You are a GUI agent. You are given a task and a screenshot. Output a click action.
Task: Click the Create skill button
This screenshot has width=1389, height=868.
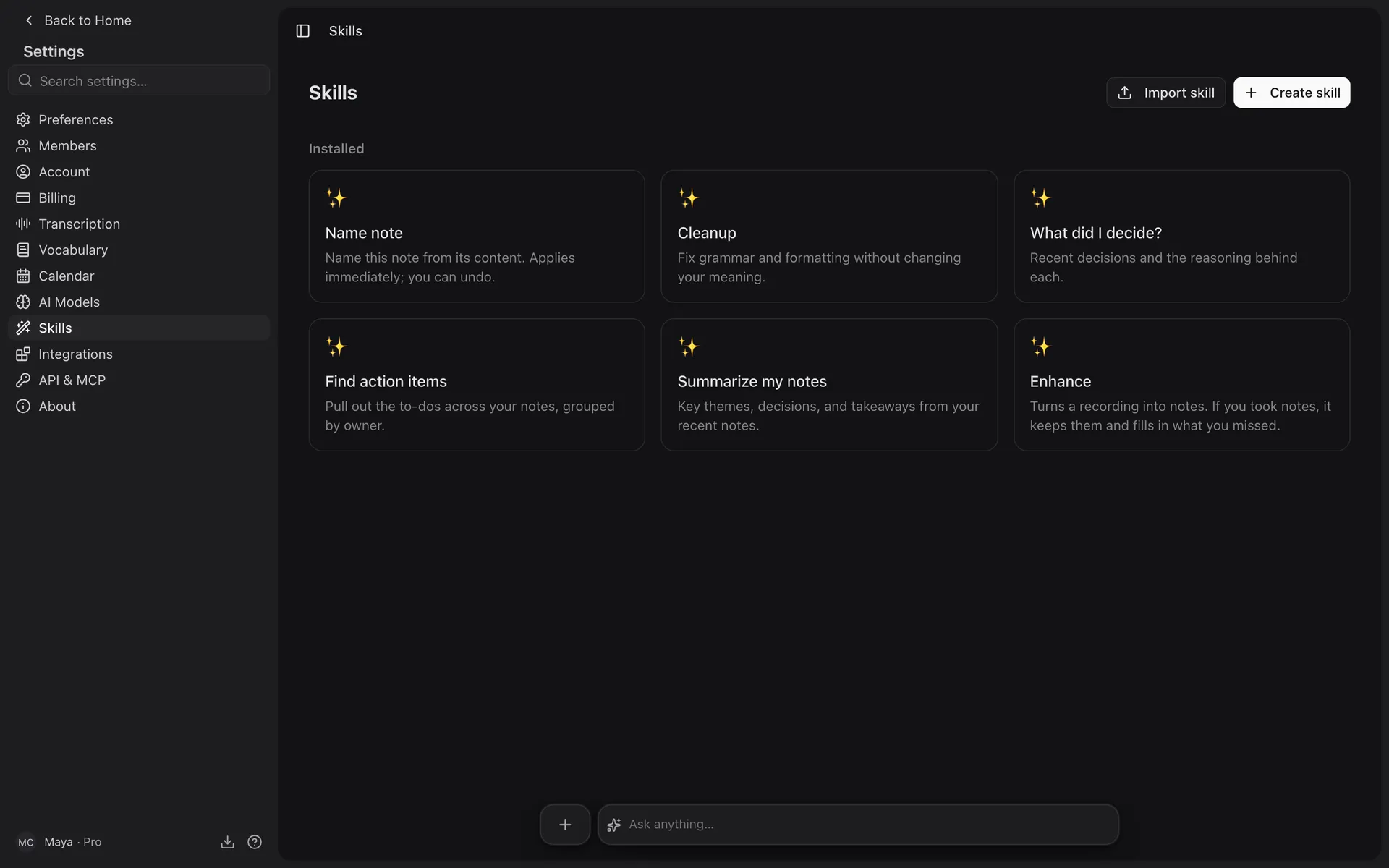click(1291, 93)
